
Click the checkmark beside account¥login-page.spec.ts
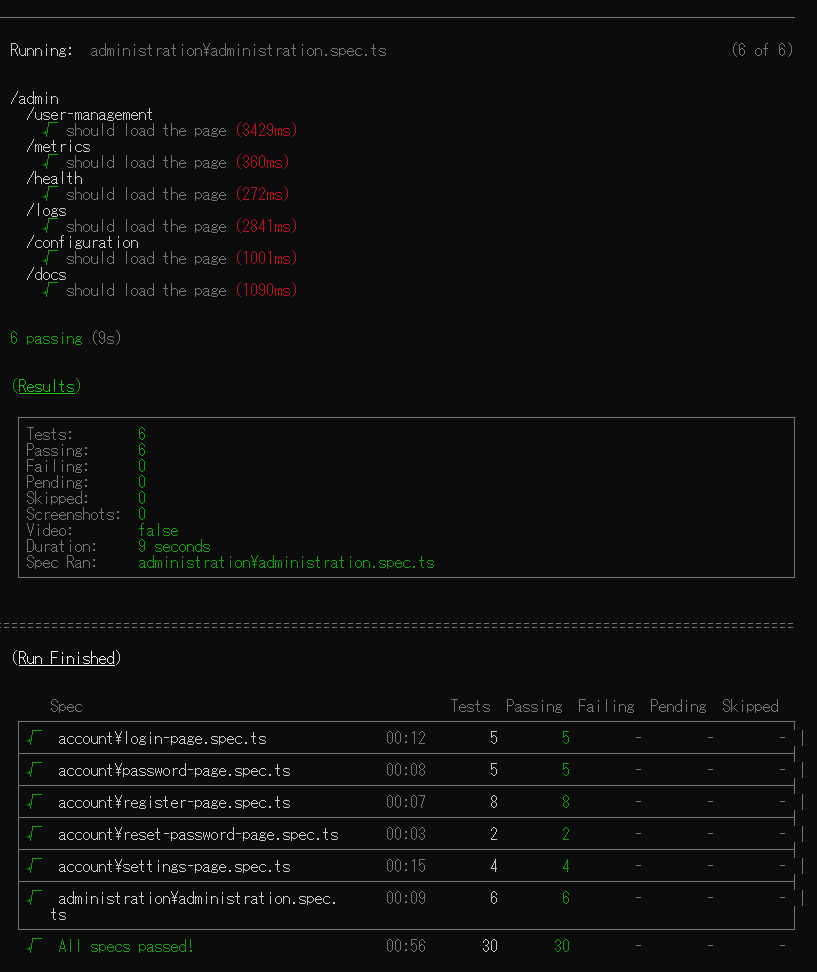35,738
